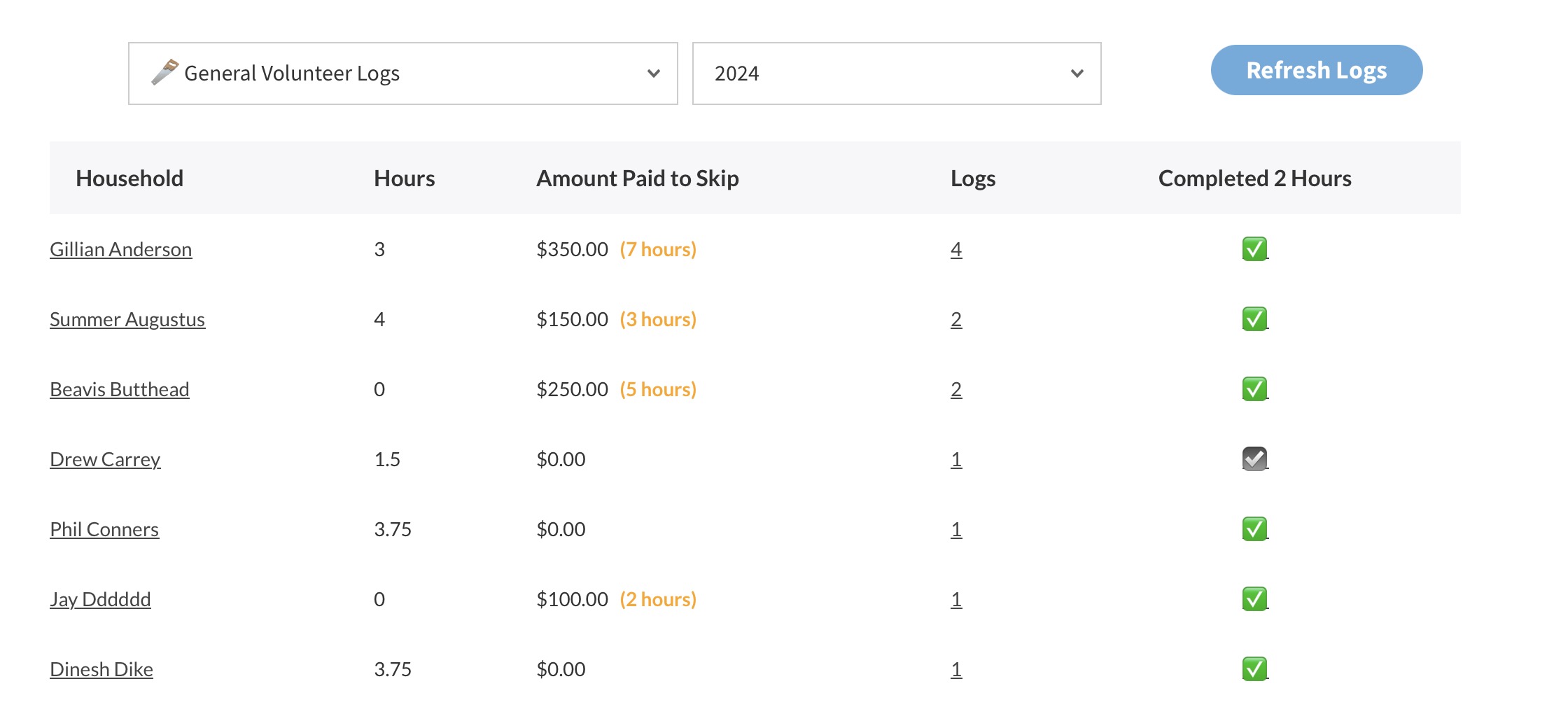This screenshot has height=714, width=1568.
Task: Expand the 2024 year dropdown
Action: coord(896,73)
